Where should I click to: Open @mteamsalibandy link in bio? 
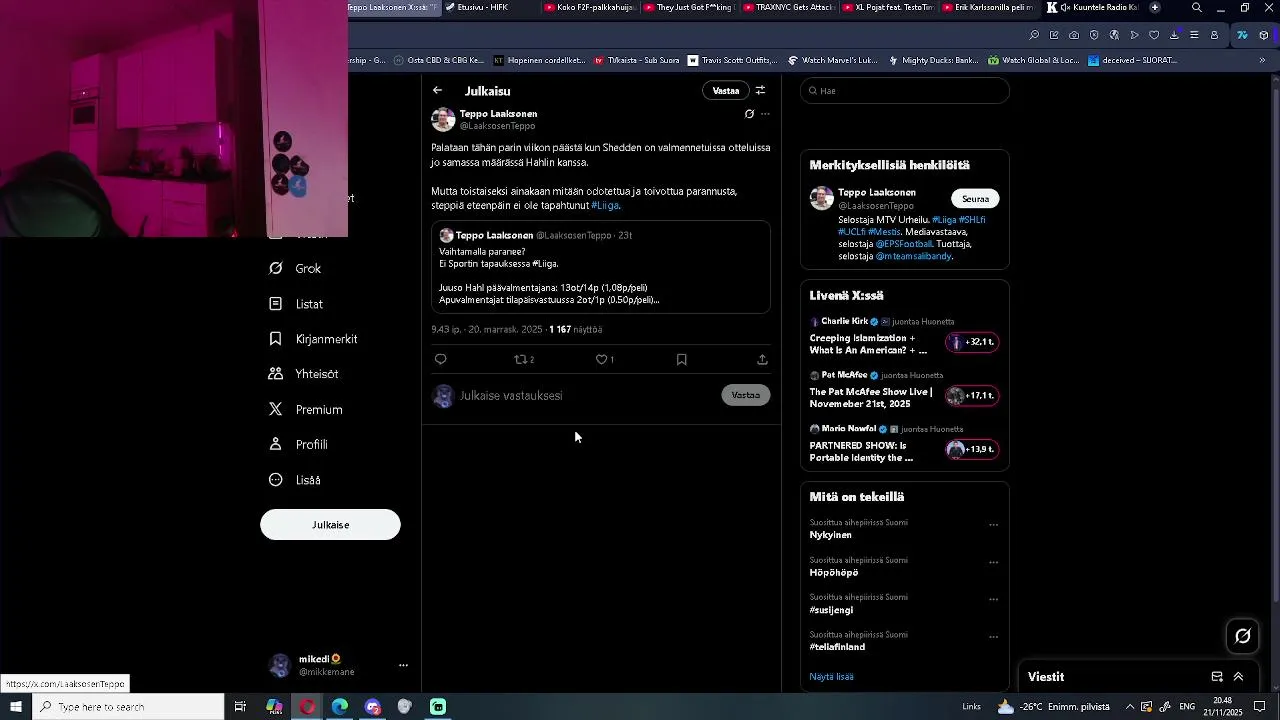(913, 256)
